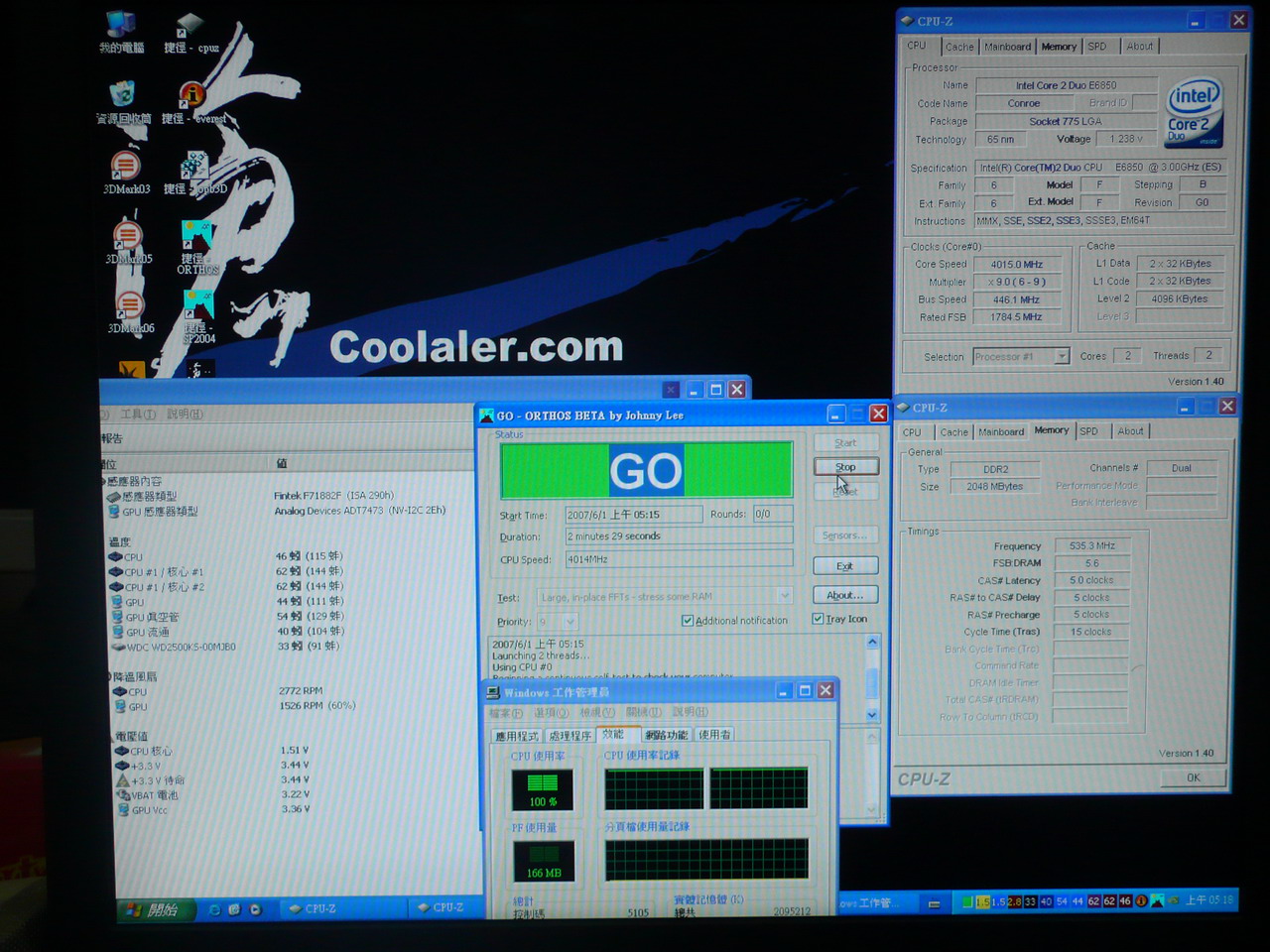This screenshot has height=952, width=1270.
Task: Click the CPU Speed field showing 4014MHz
Action: pyautogui.click(x=679, y=559)
